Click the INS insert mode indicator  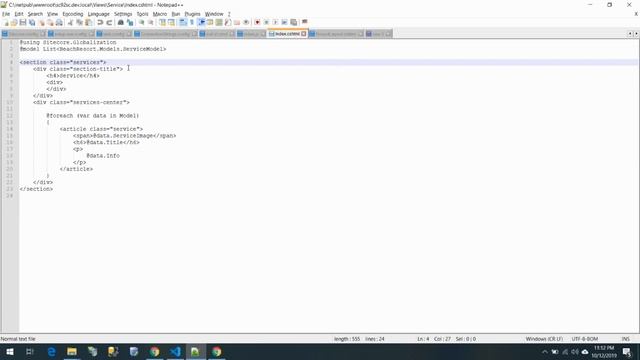(625, 339)
